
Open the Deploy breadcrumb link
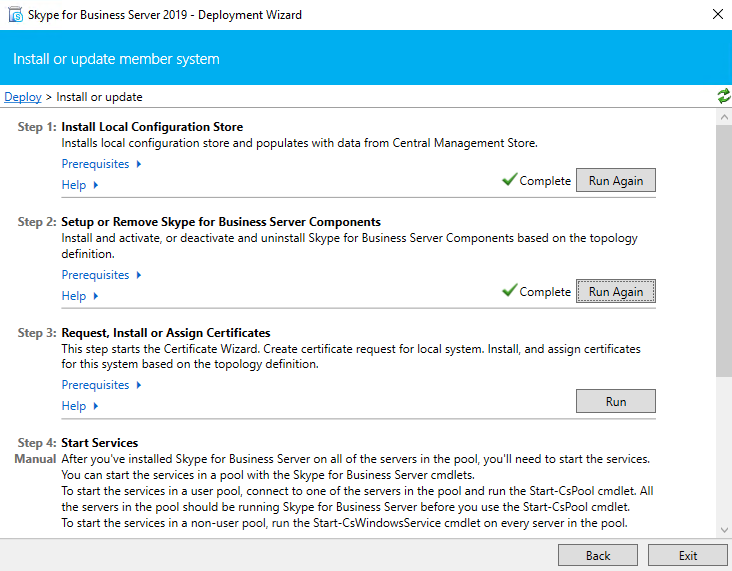click(23, 97)
